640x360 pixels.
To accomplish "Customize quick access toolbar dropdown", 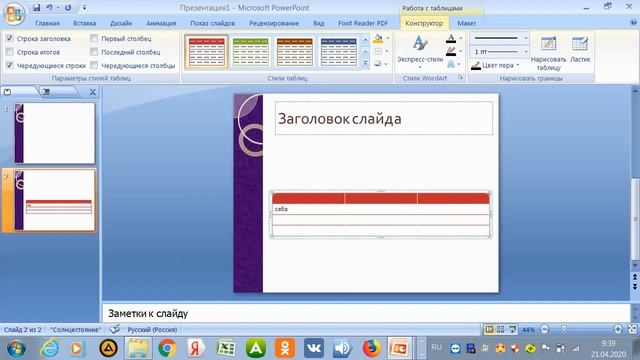I will pos(84,8).
